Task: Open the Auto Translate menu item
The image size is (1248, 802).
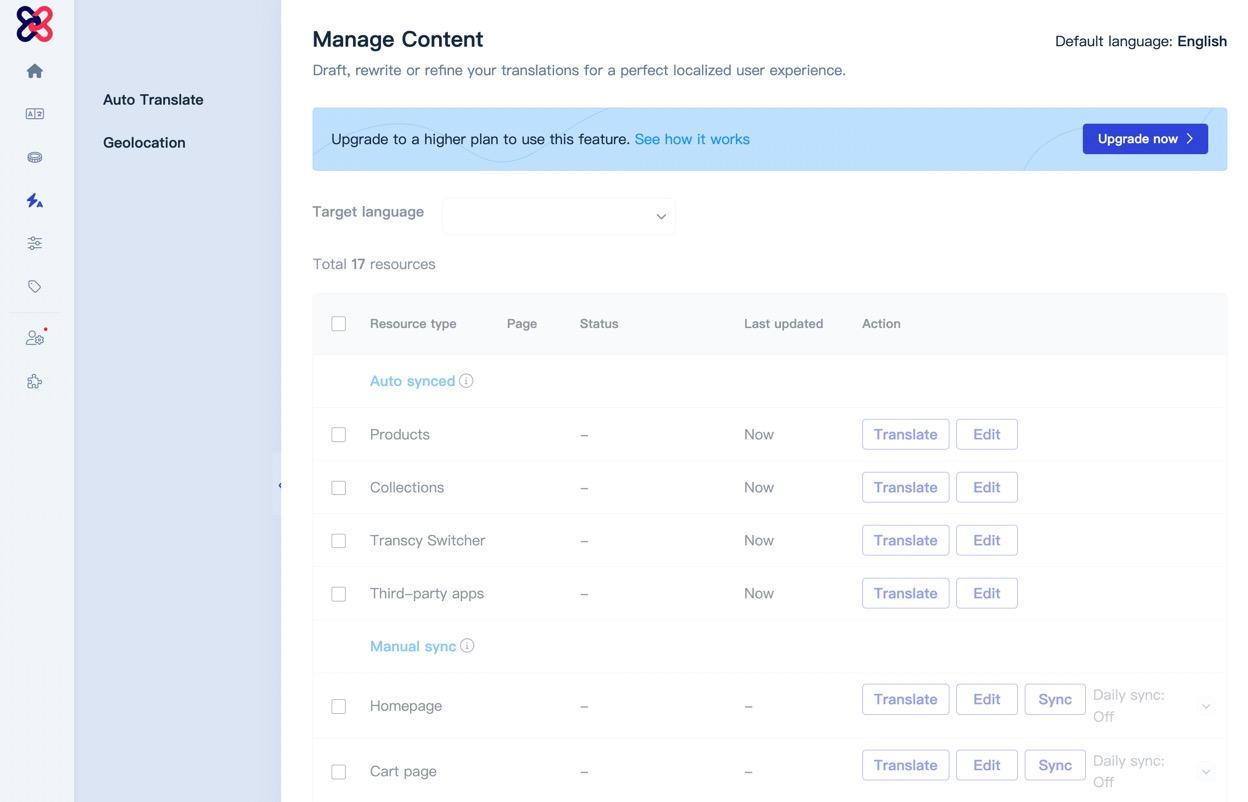Action: pos(153,100)
